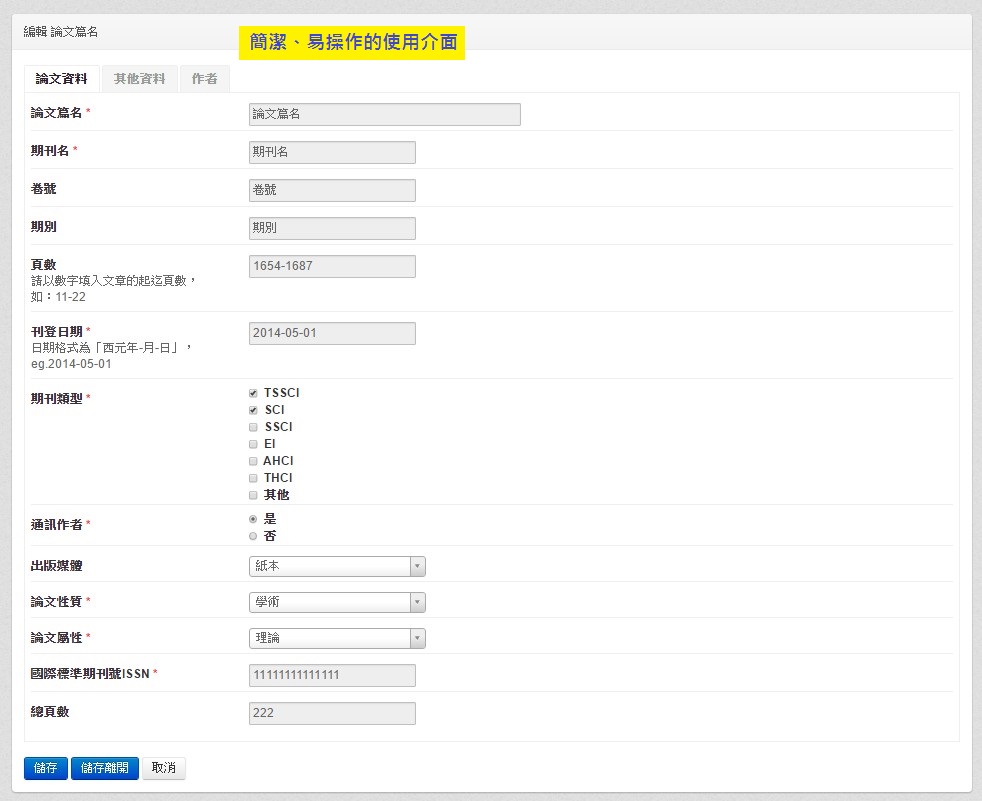This screenshot has width=982, height=801.
Task: Uncheck the SCI journal type
Action: pyautogui.click(x=254, y=410)
